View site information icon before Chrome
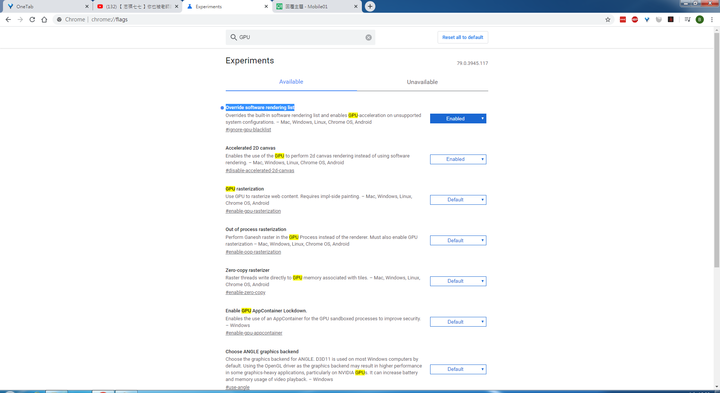Screen dimensions: 720x393 pyautogui.click(x=59, y=20)
